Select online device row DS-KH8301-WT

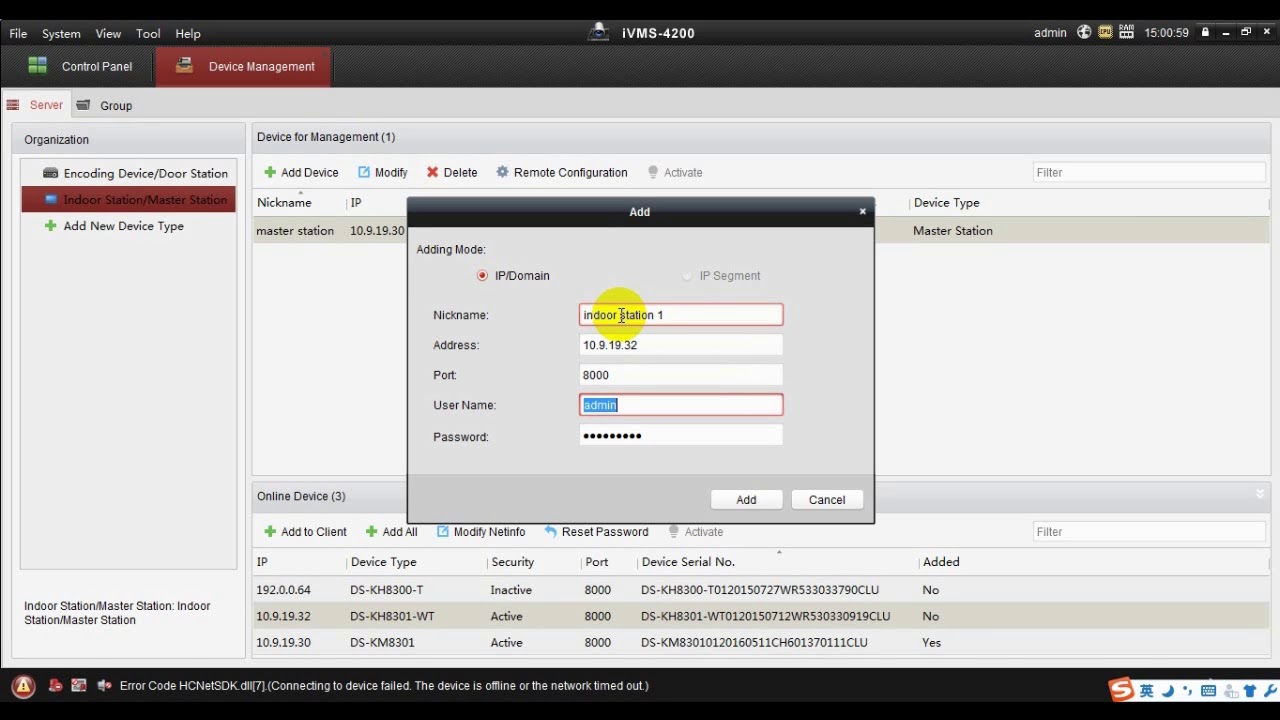(761, 616)
